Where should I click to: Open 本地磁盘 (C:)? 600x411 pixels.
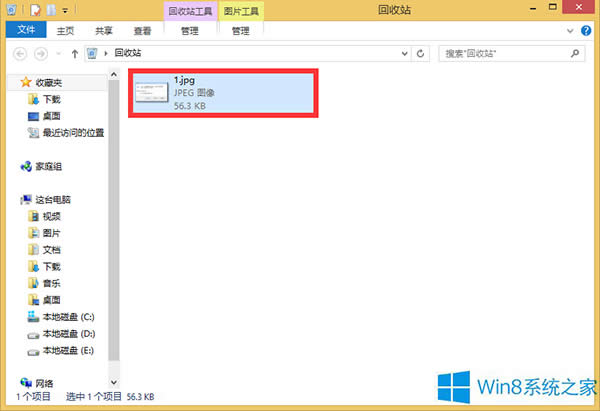pos(68,317)
